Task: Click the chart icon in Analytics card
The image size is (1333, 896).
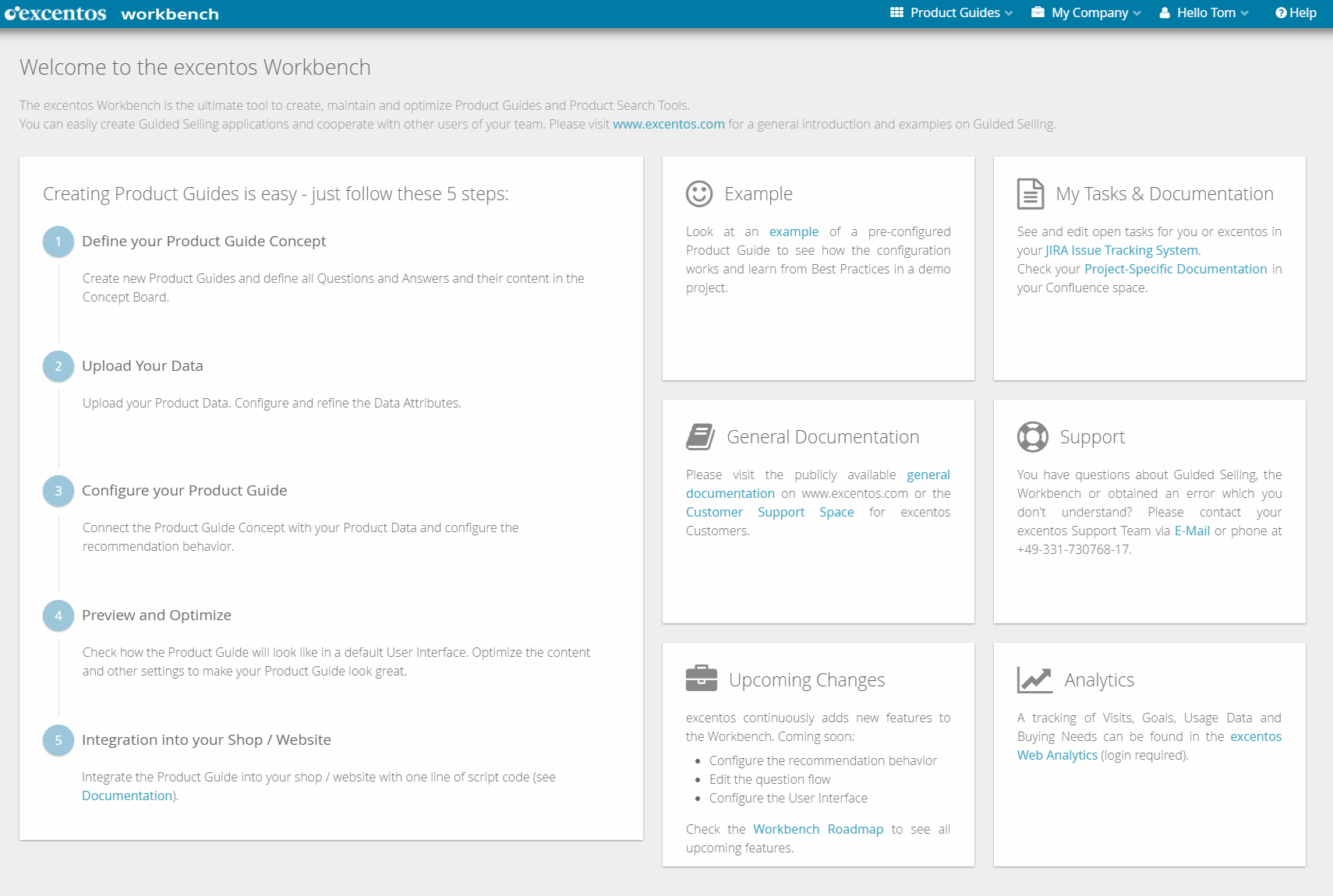Action: point(1034,679)
